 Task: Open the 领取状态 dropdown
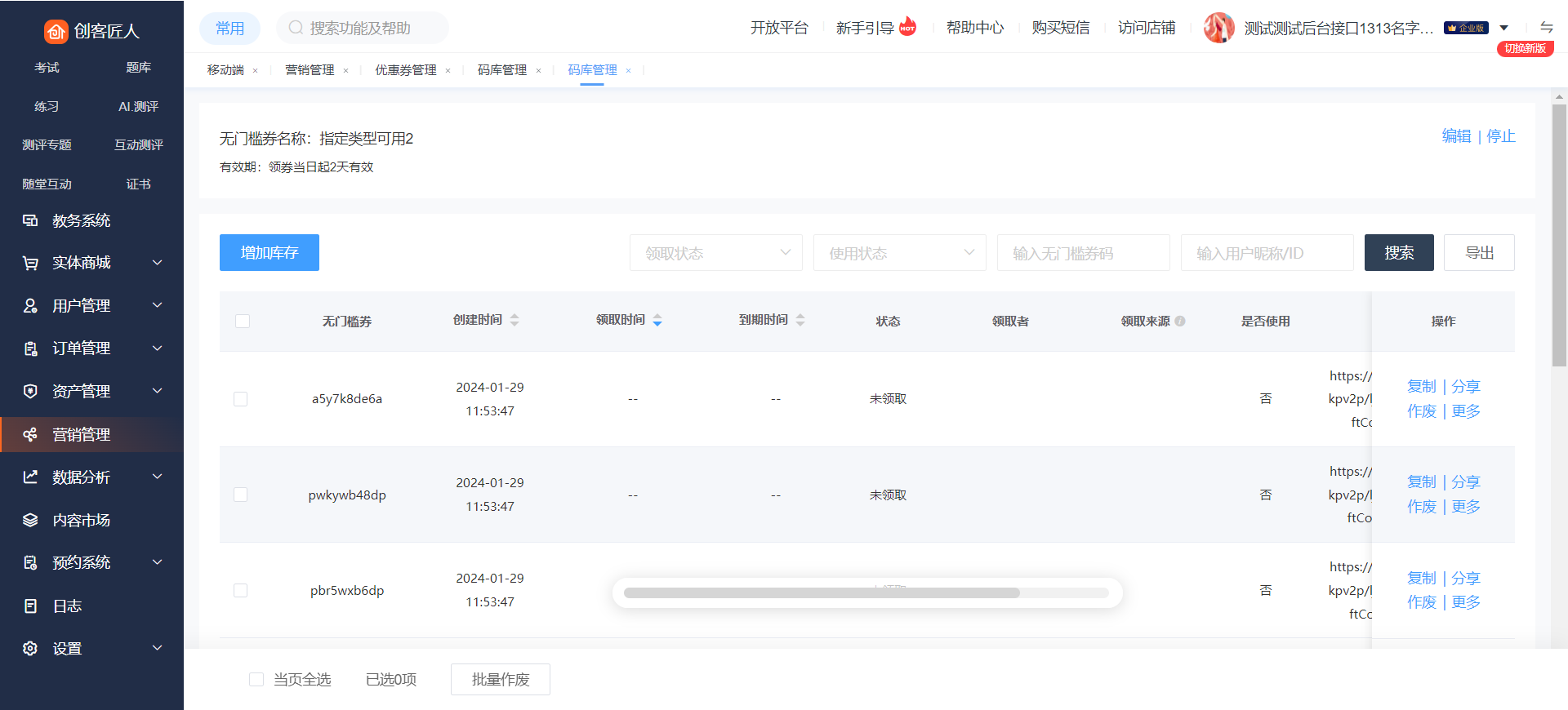(715, 253)
